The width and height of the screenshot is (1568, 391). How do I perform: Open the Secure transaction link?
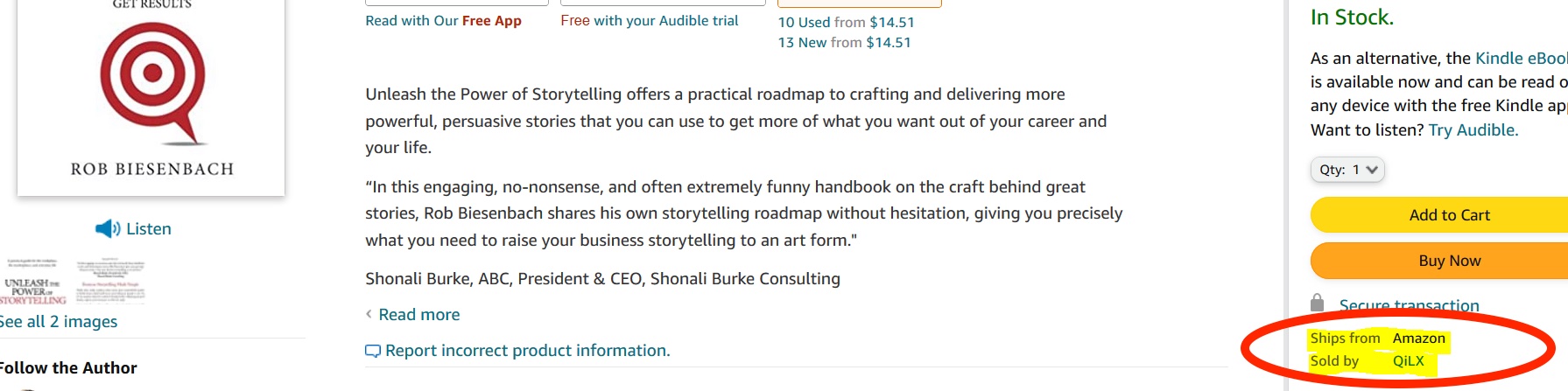[1409, 305]
